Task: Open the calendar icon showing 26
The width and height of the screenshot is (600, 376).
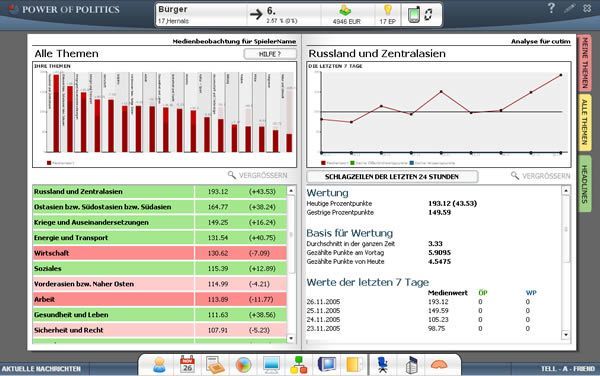Action: point(187,364)
